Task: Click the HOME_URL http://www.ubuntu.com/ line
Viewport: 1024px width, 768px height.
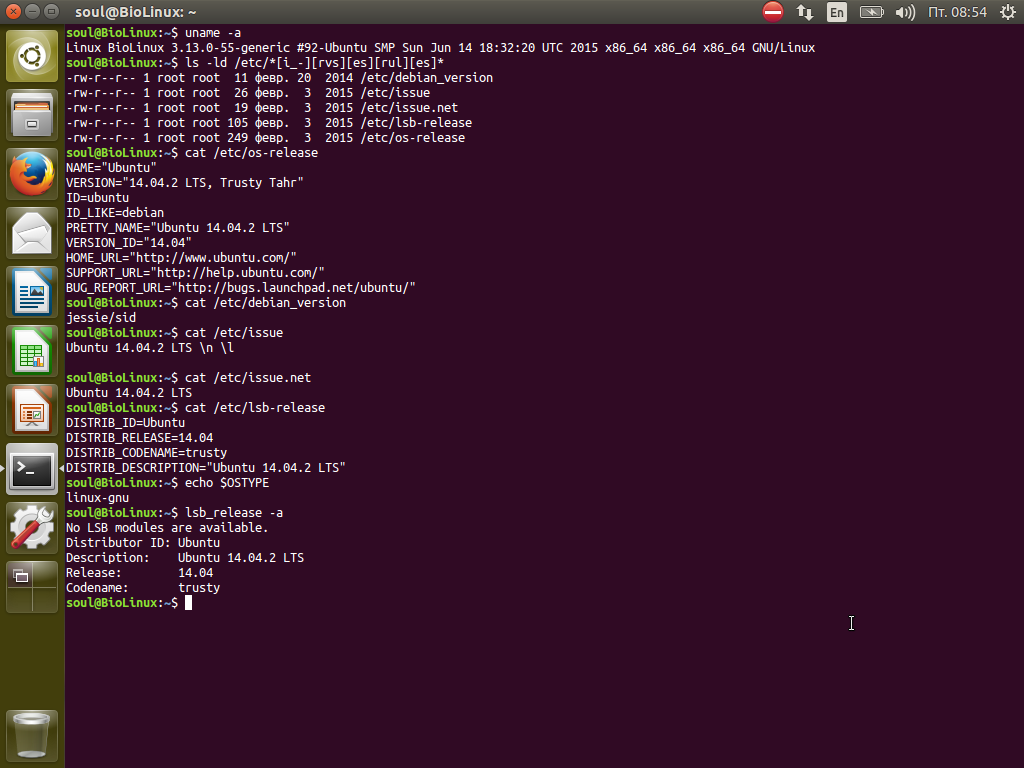Action: (181, 258)
